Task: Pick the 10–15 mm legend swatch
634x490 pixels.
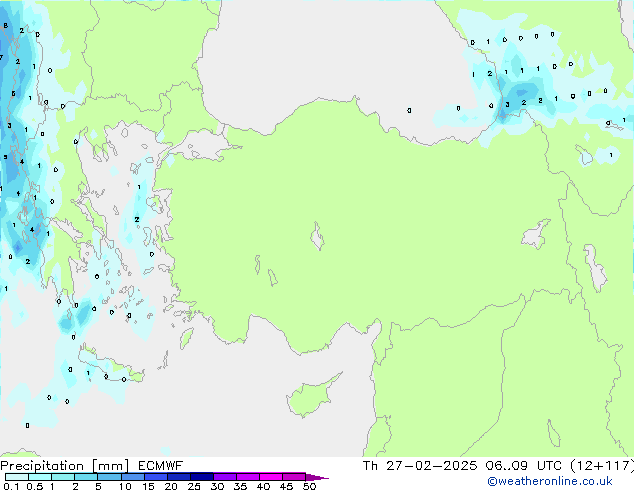Action: (132, 477)
